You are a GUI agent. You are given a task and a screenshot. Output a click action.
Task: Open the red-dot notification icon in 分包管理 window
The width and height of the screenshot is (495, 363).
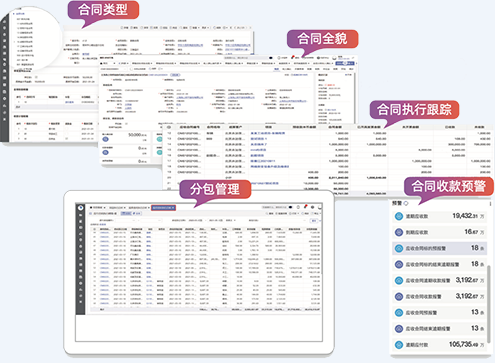point(305,207)
